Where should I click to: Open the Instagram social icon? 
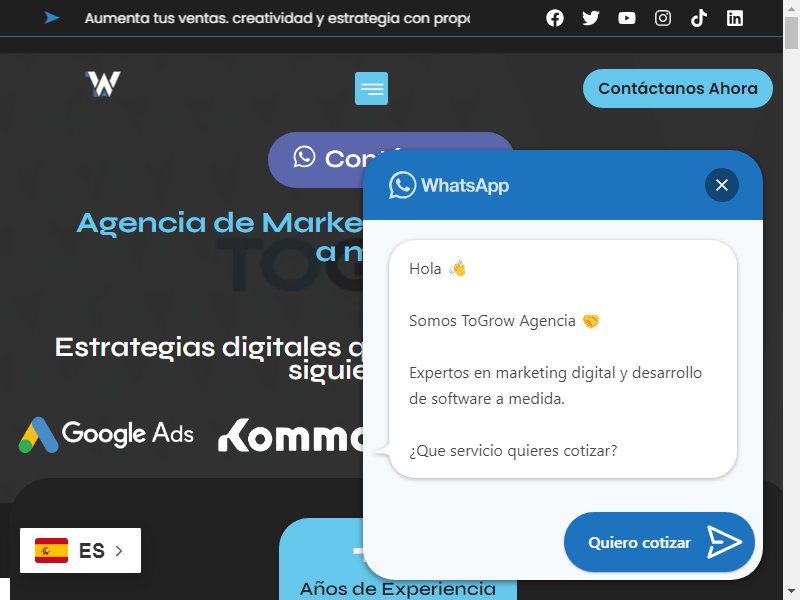[x=663, y=18]
